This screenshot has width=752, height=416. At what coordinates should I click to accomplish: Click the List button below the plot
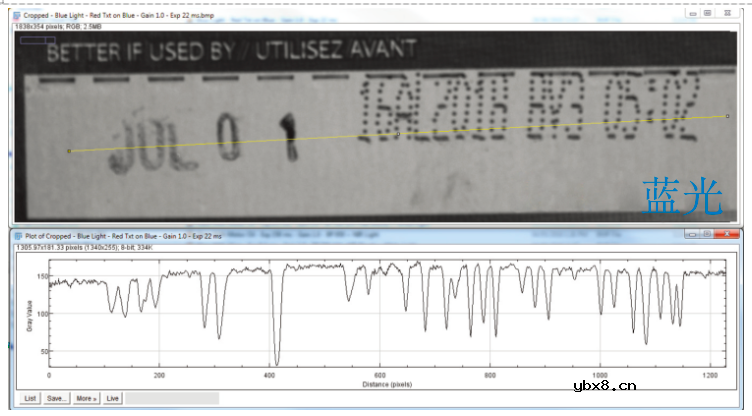(x=30, y=398)
